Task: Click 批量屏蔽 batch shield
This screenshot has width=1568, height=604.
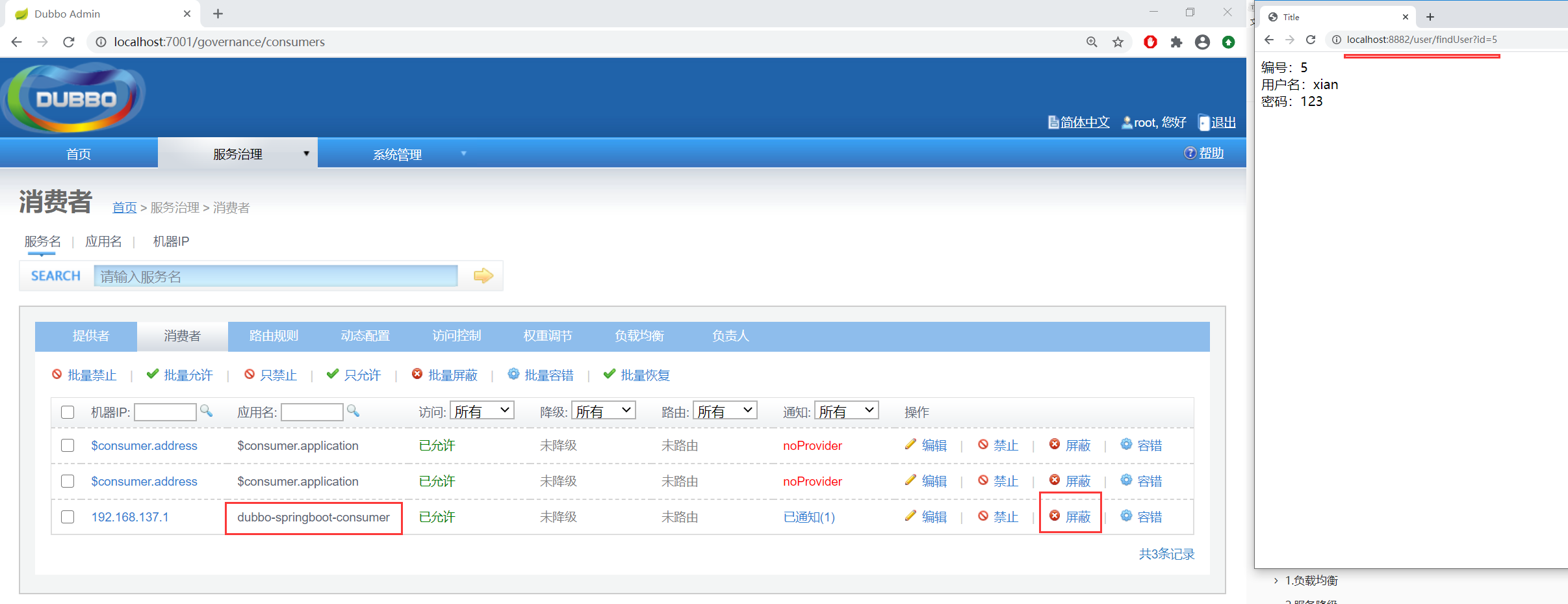Action: coord(445,374)
